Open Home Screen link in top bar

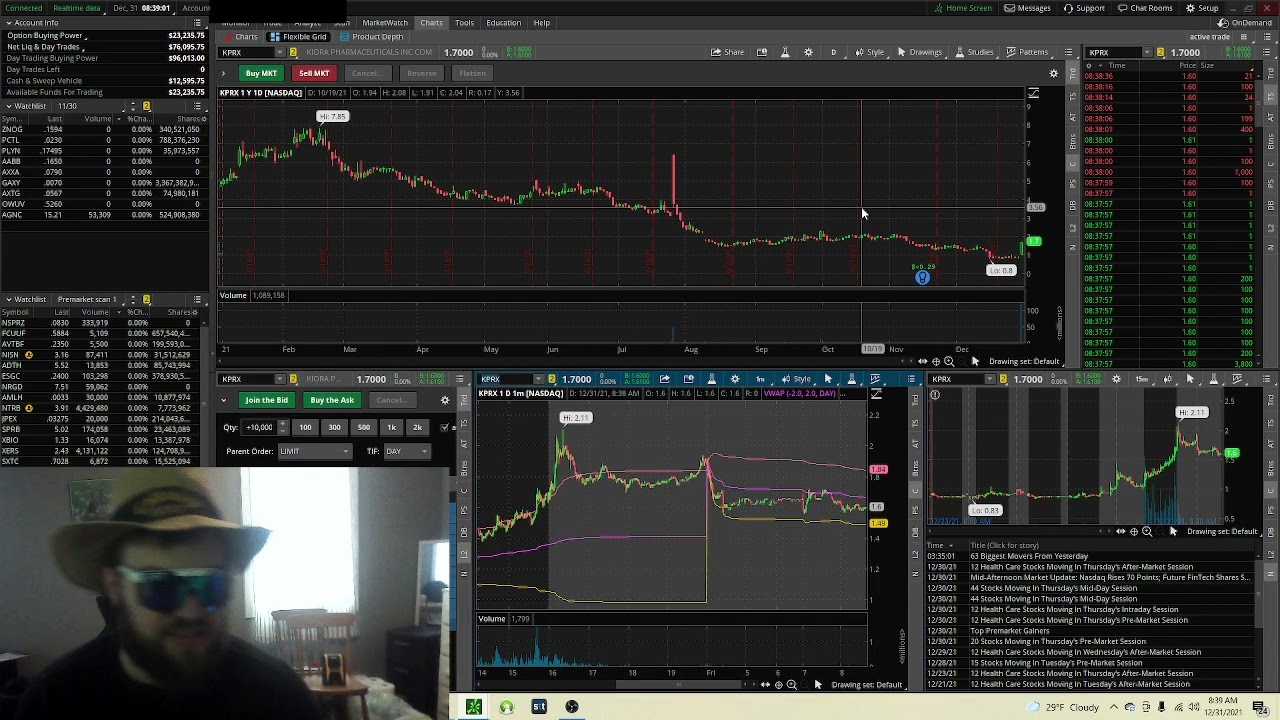[x=962, y=8]
